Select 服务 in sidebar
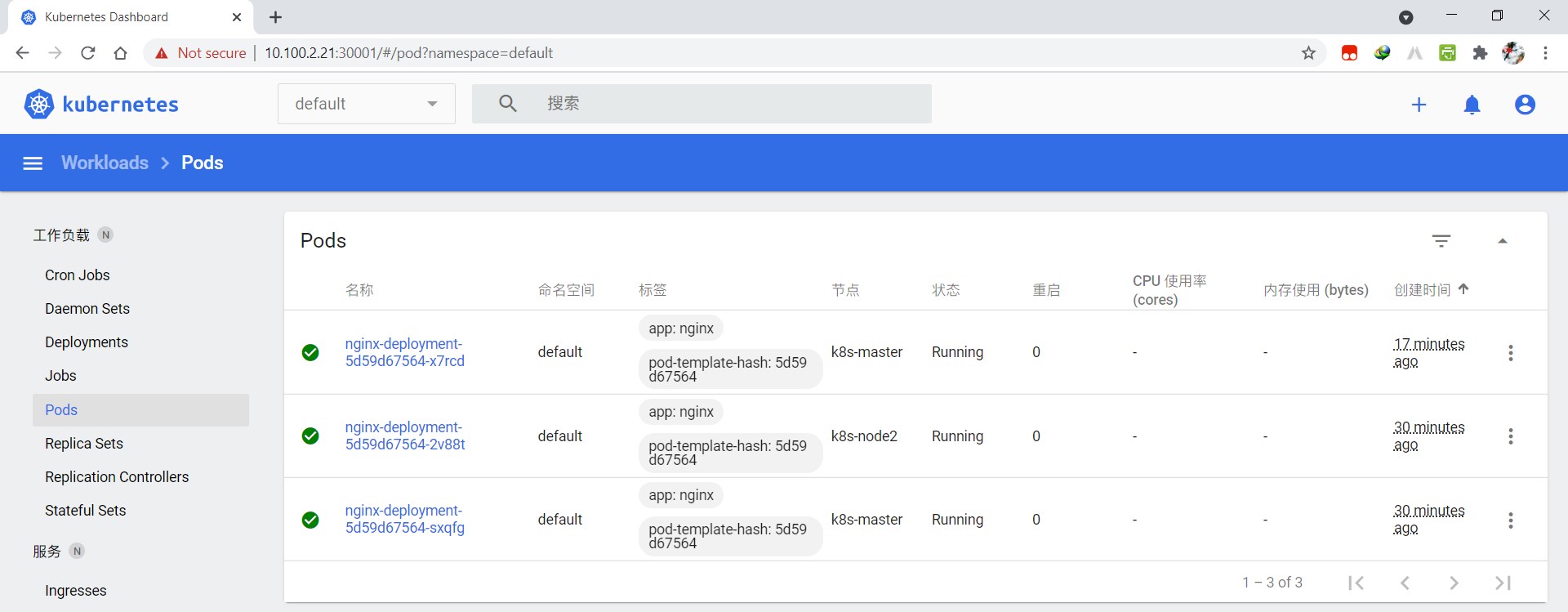 (x=47, y=552)
